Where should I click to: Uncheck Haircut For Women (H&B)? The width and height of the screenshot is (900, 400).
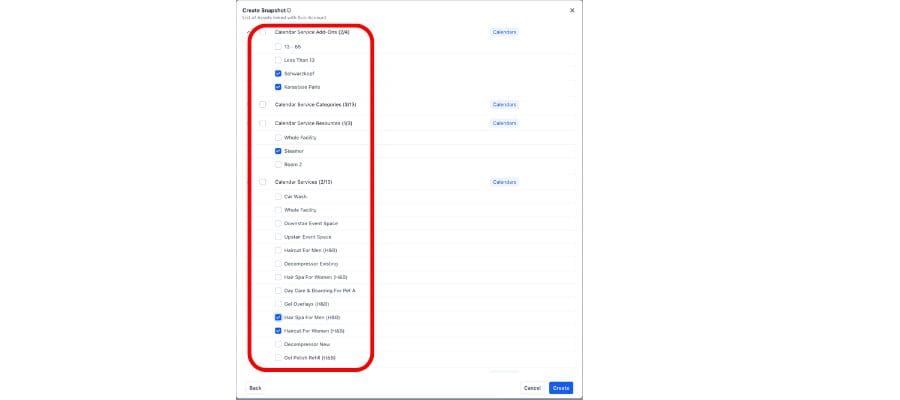tap(278, 330)
